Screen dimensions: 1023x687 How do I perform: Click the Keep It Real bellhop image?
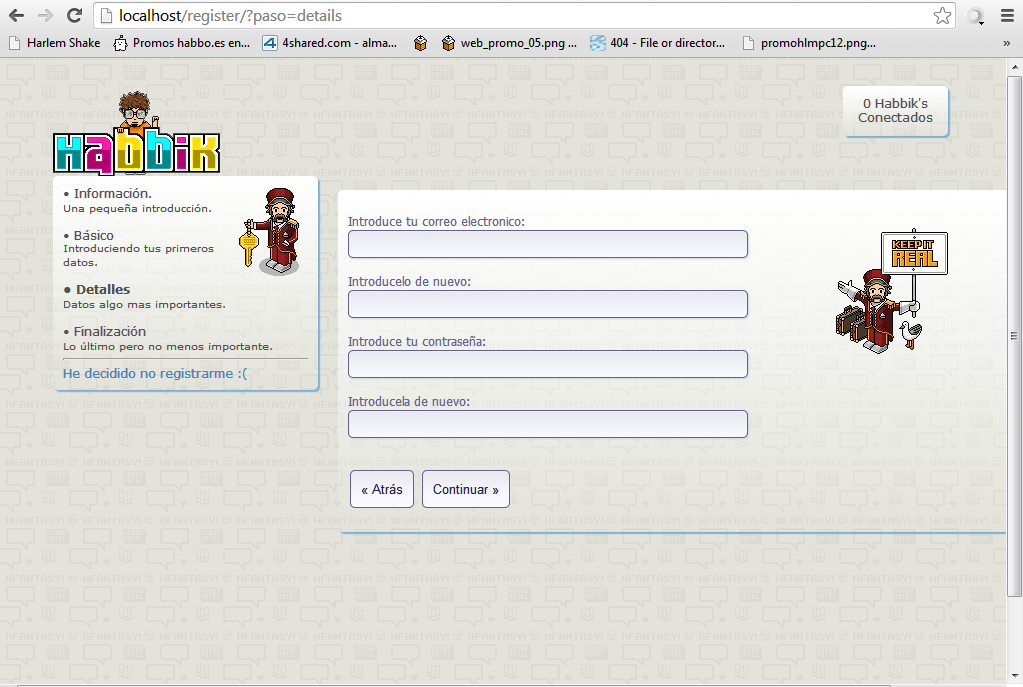[x=891, y=290]
